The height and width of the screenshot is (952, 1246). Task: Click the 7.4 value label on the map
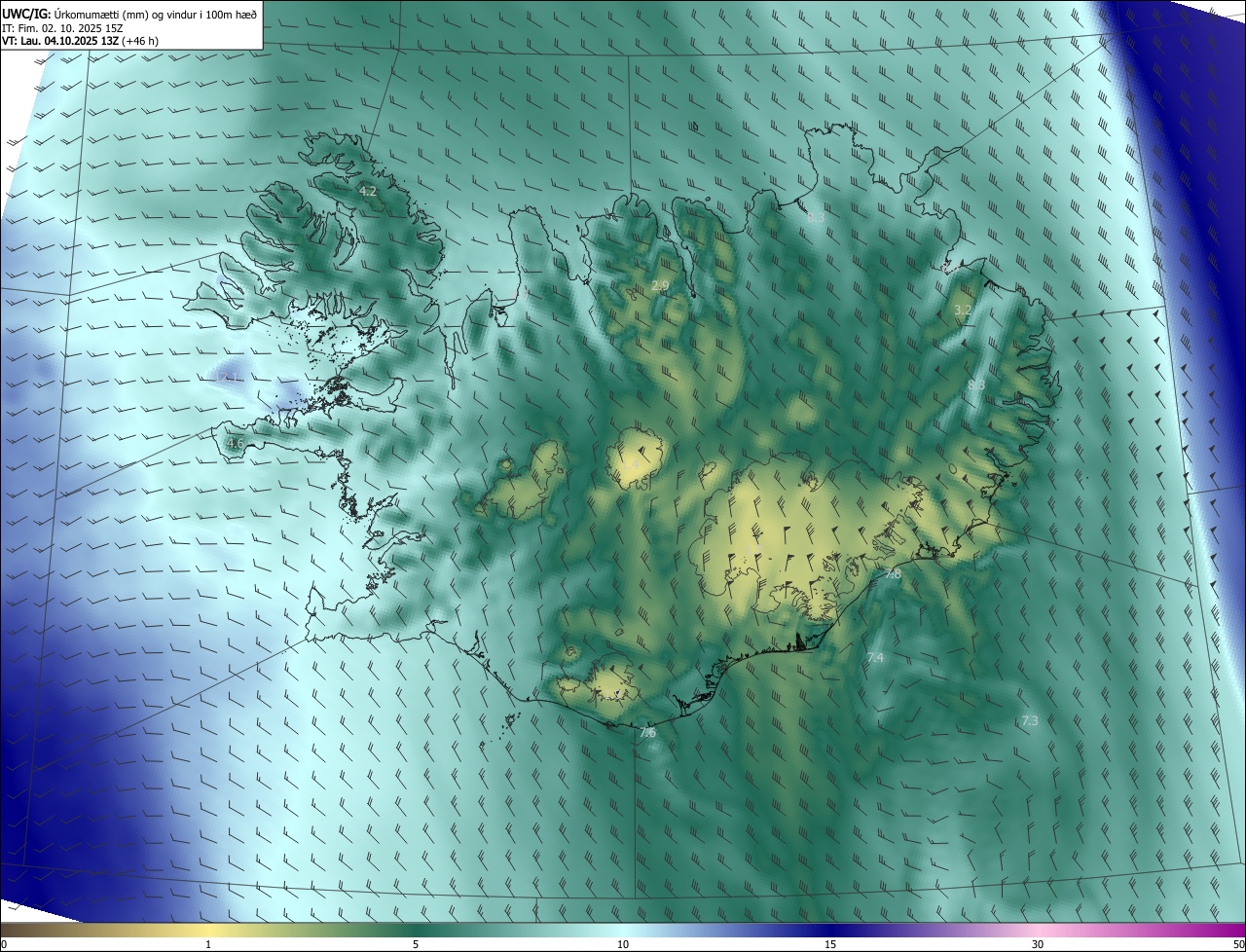point(875,659)
